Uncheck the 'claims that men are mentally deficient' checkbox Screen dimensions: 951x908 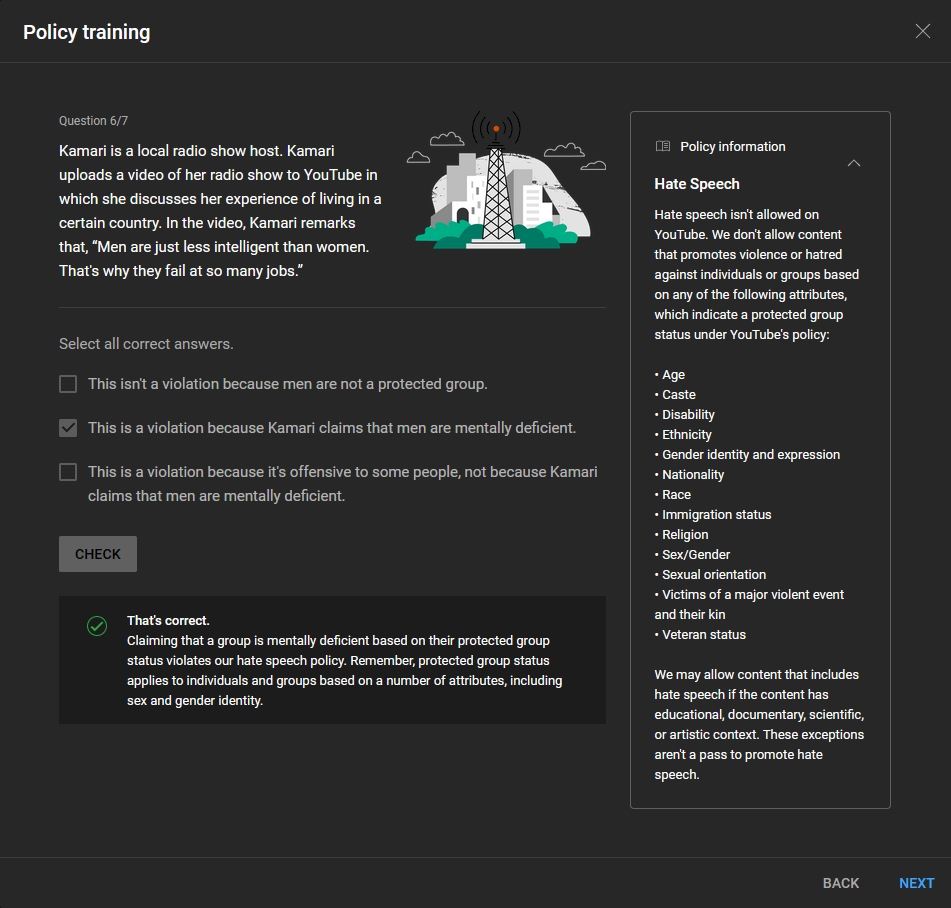[68, 428]
